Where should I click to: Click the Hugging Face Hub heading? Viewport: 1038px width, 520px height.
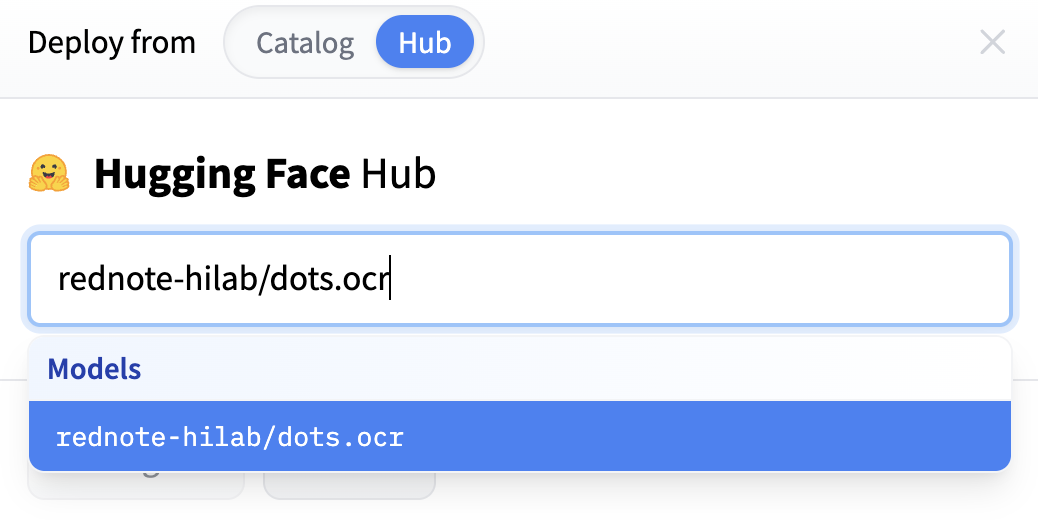click(264, 174)
